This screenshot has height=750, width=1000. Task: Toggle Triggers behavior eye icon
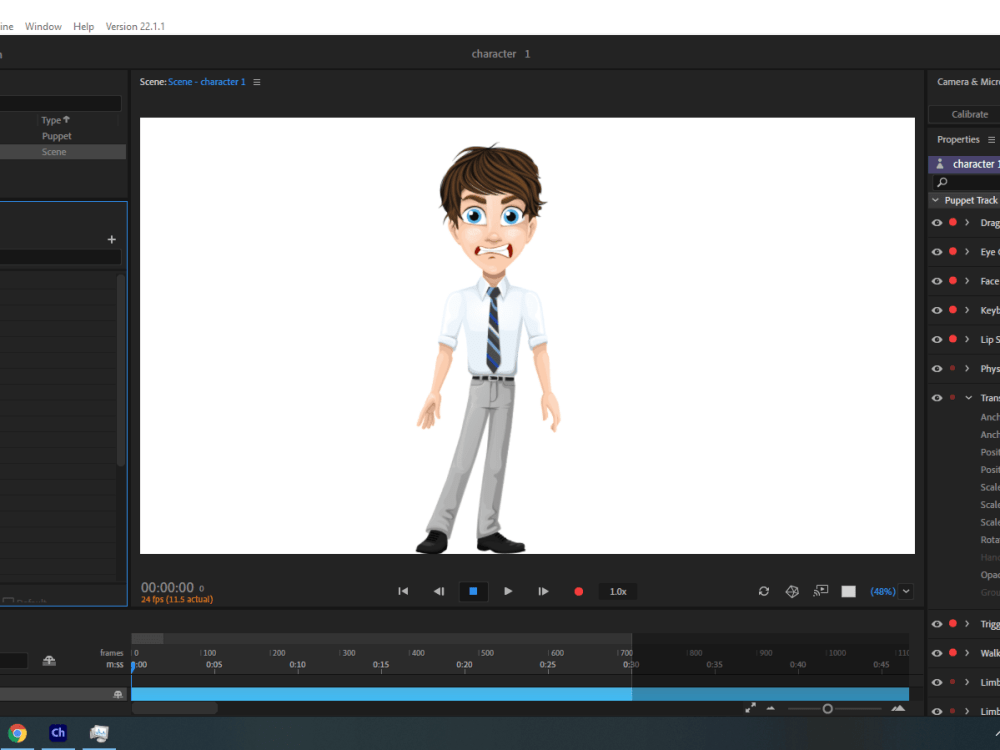937,624
